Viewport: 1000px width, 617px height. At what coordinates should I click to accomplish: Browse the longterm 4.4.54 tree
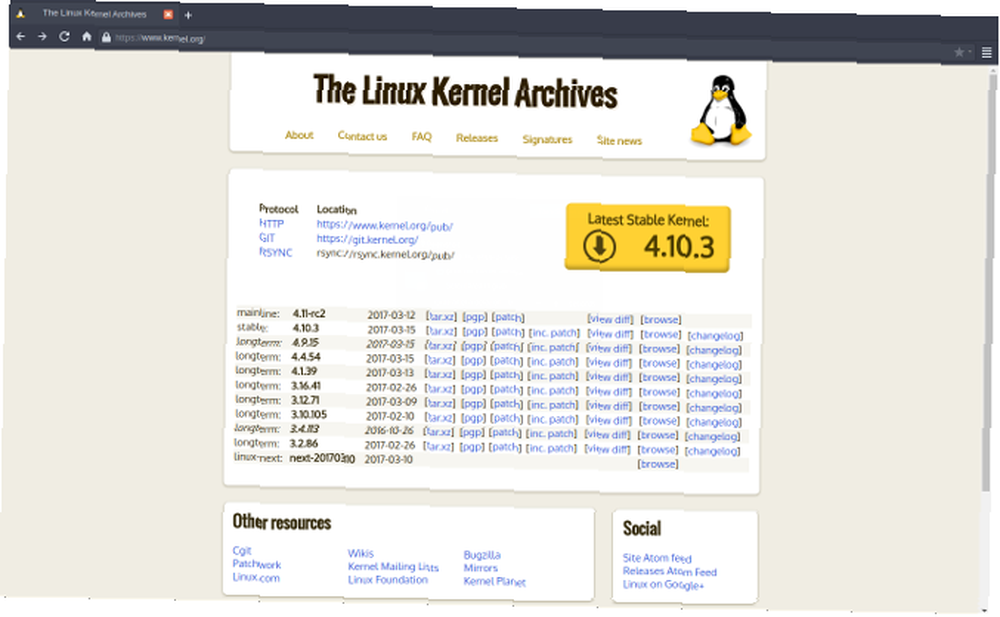click(659, 363)
